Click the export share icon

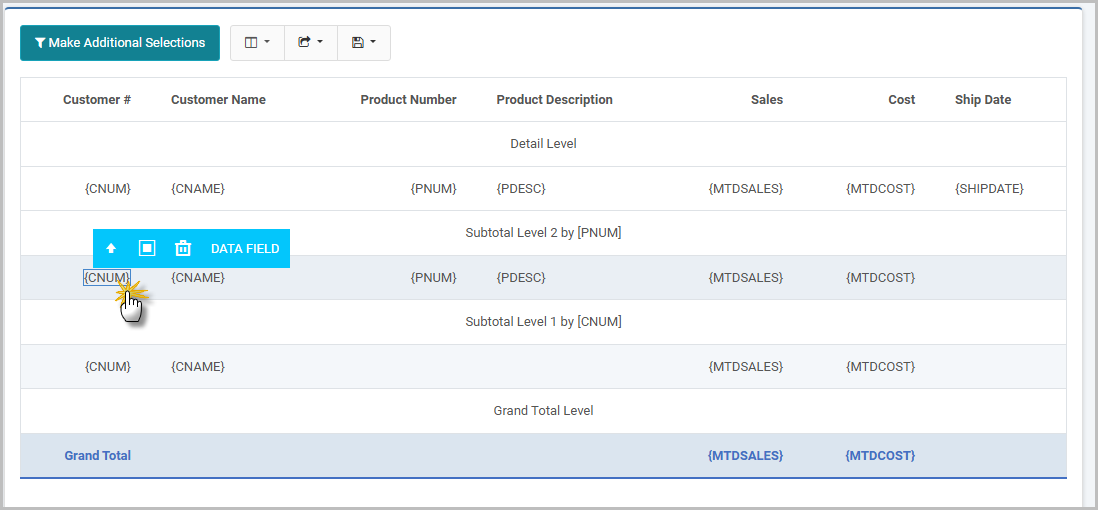point(304,42)
